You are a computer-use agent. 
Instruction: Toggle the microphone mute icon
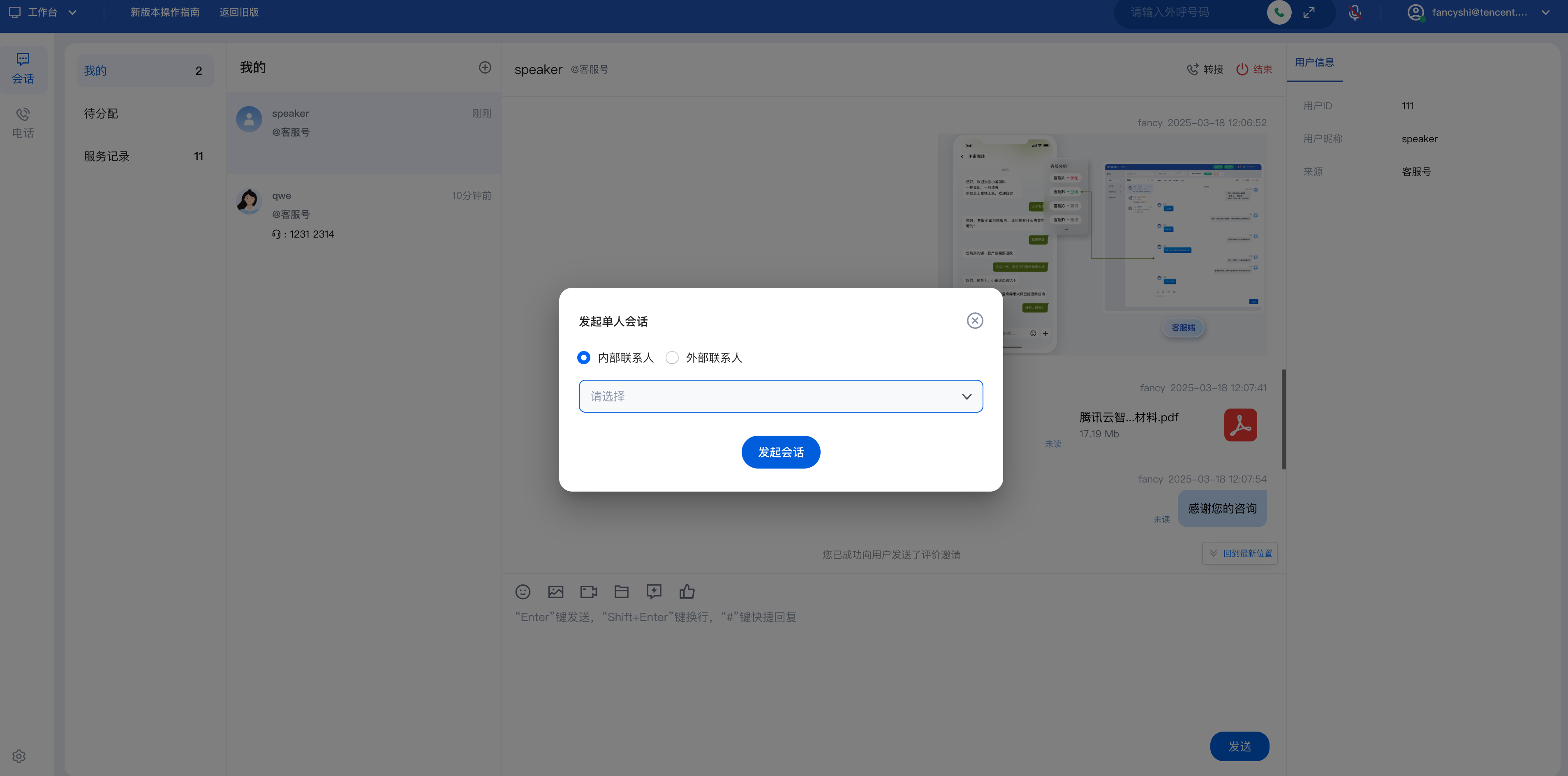click(1354, 12)
